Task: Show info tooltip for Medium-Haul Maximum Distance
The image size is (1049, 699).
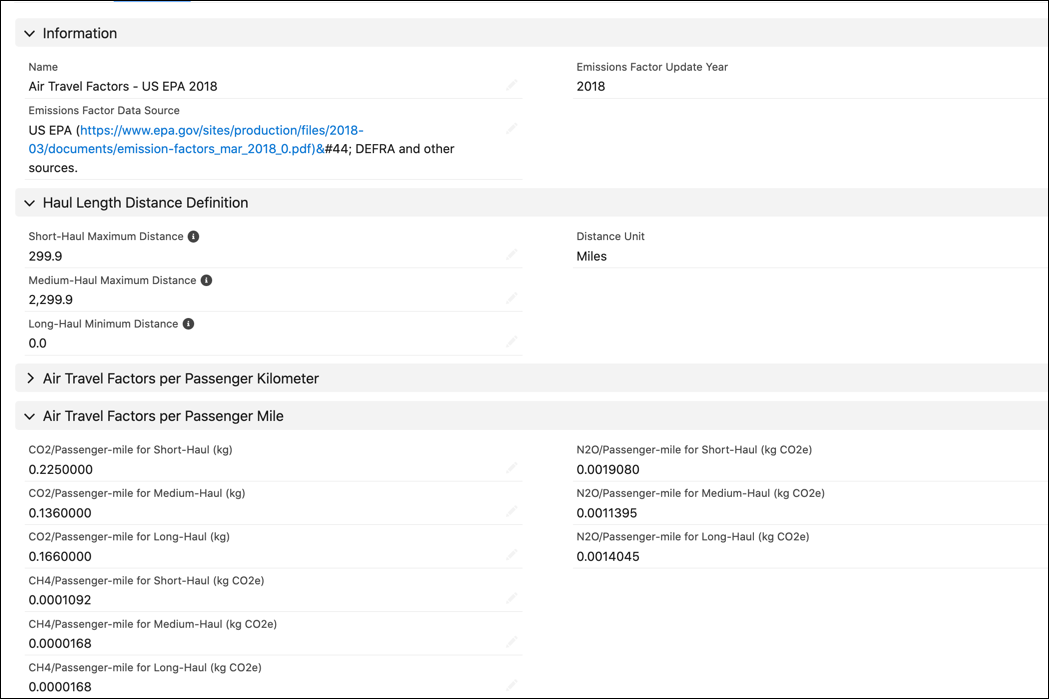Action: tap(207, 280)
